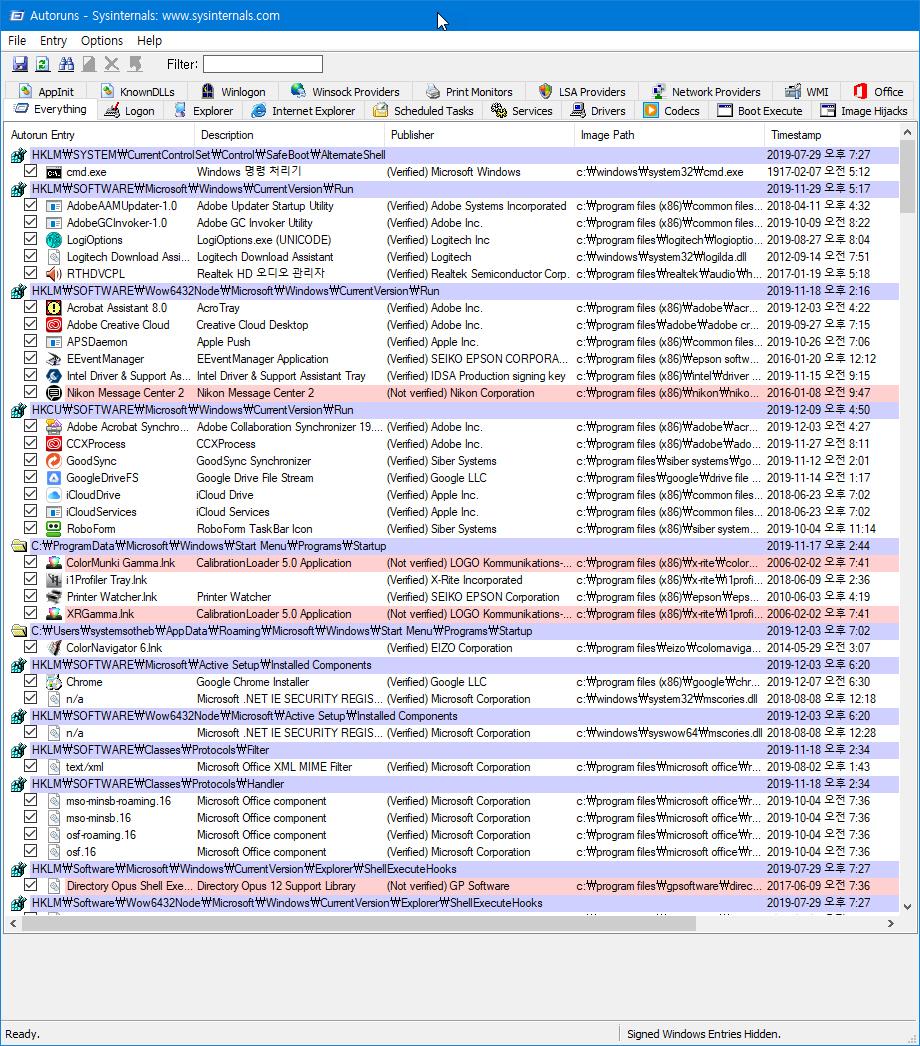Switch to the Services tab
Screen dimensions: 920x1046
522,111
